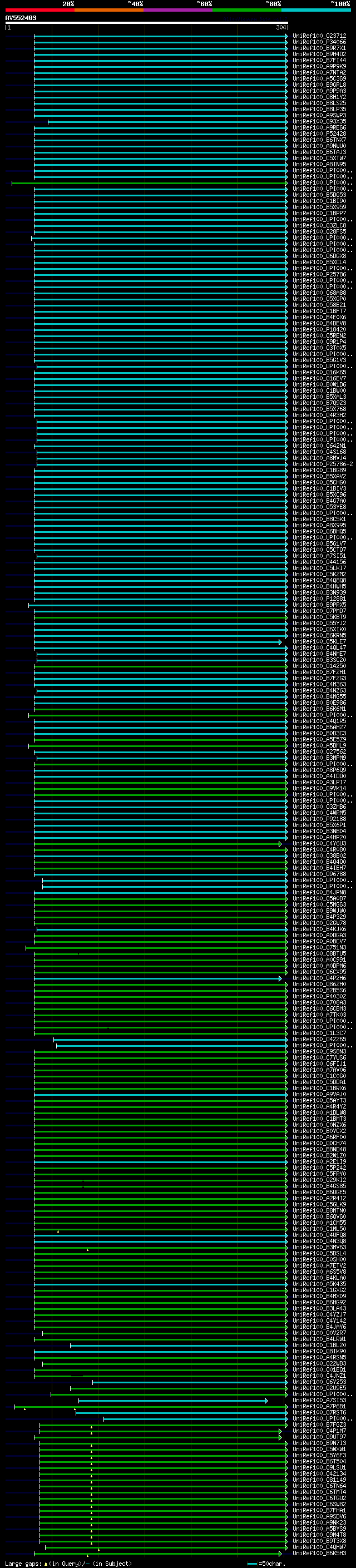Select label UniRef100_Q4UFQ8
356x1568 pixels.
point(319,1235)
